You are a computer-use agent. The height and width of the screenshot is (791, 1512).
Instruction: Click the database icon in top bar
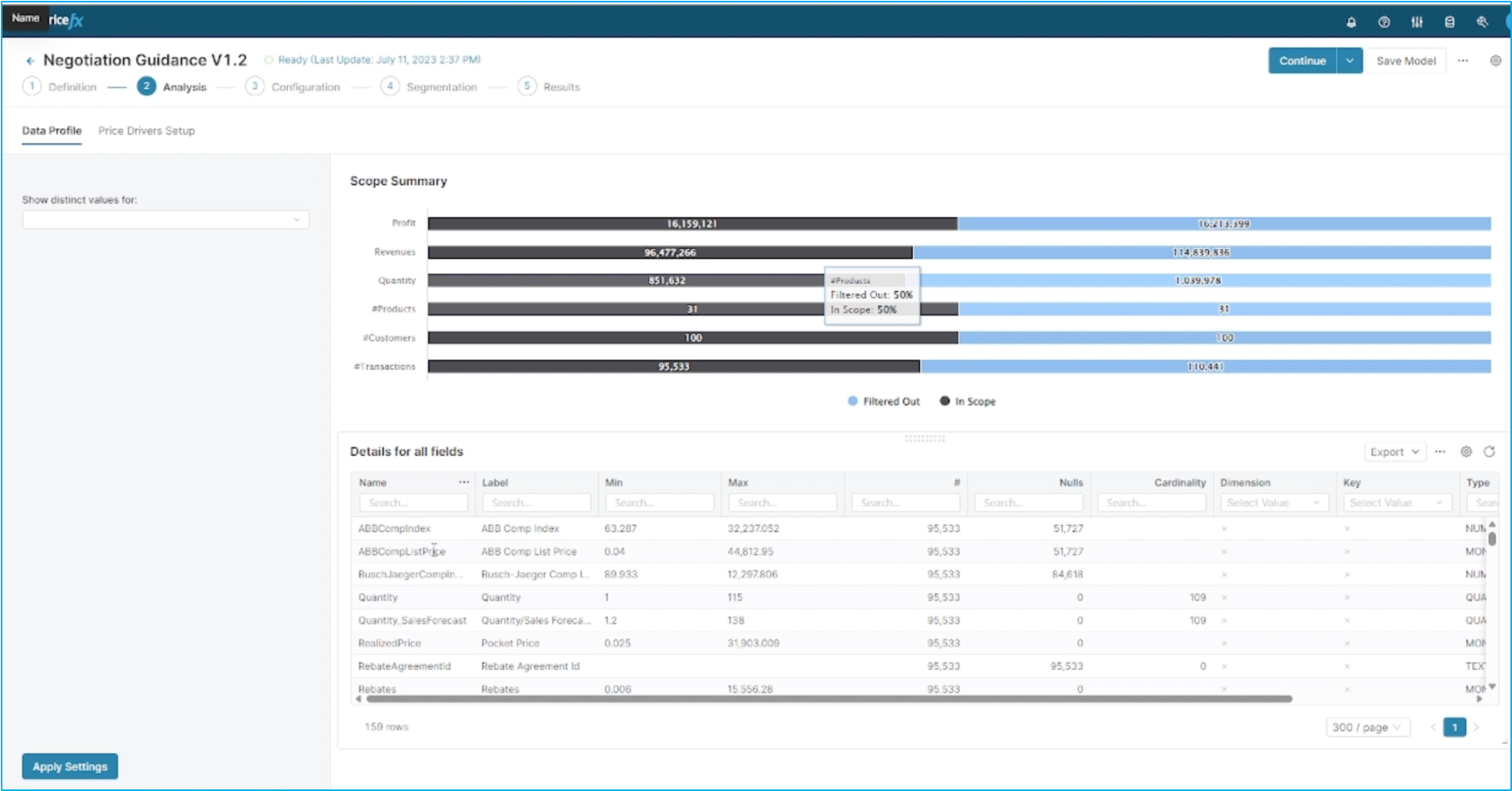[1449, 23]
